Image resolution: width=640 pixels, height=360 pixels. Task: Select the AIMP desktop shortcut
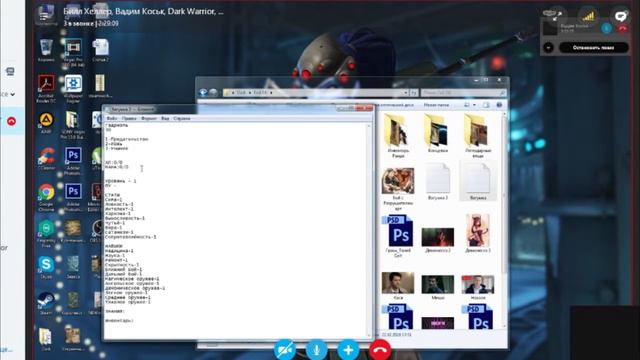[x=46, y=123]
